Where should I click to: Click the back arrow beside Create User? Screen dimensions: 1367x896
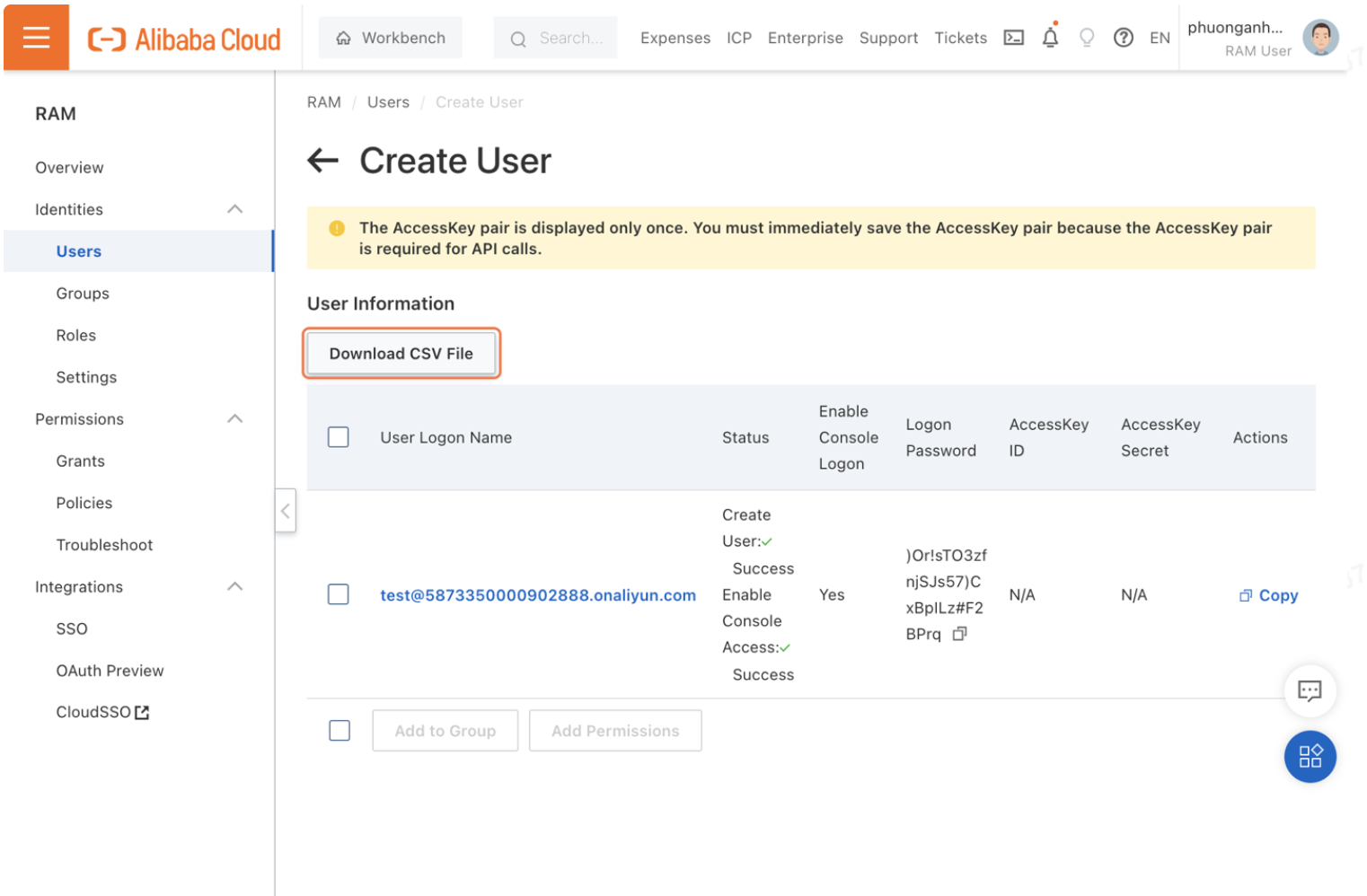[323, 162]
